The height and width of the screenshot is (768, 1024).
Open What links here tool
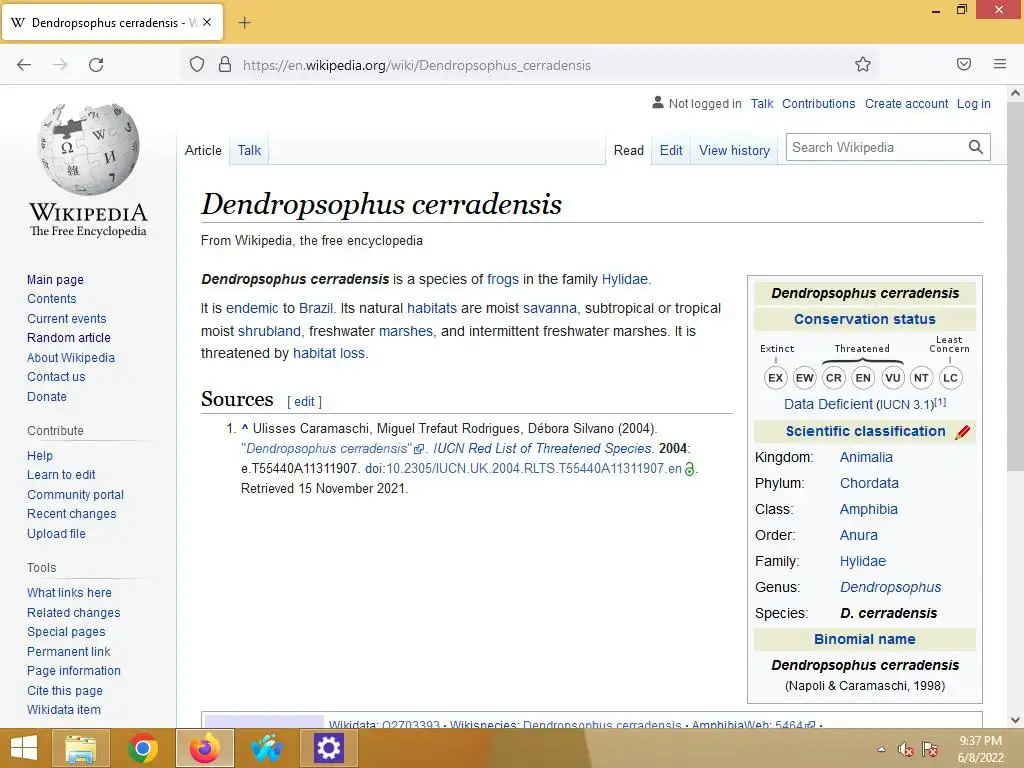(69, 592)
